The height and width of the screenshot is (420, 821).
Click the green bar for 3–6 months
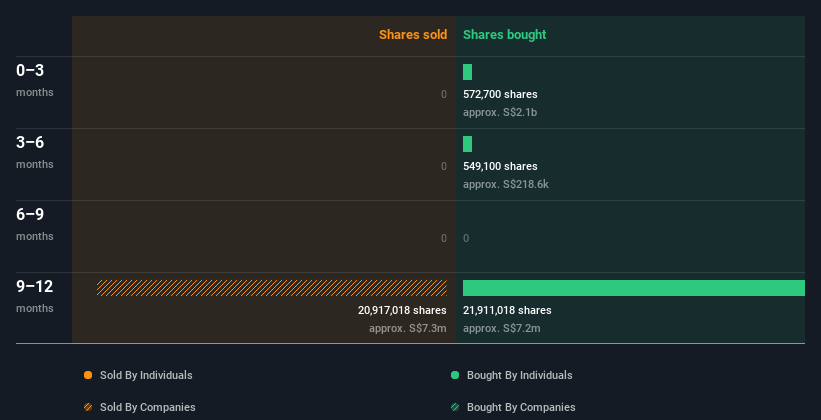coord(468,144)
